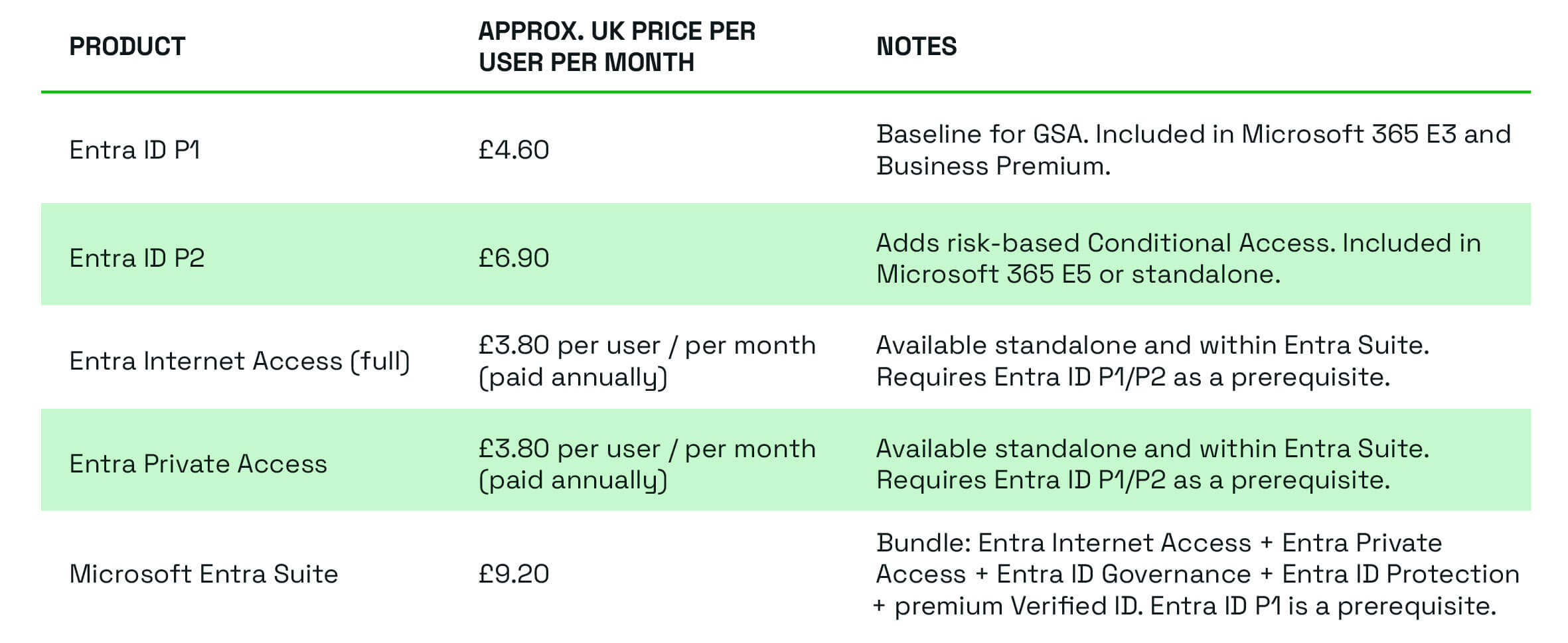Select the Entra ID P1 product cell
The width and height of the screenshot is (1568, 643).
[x=135, y=150]
